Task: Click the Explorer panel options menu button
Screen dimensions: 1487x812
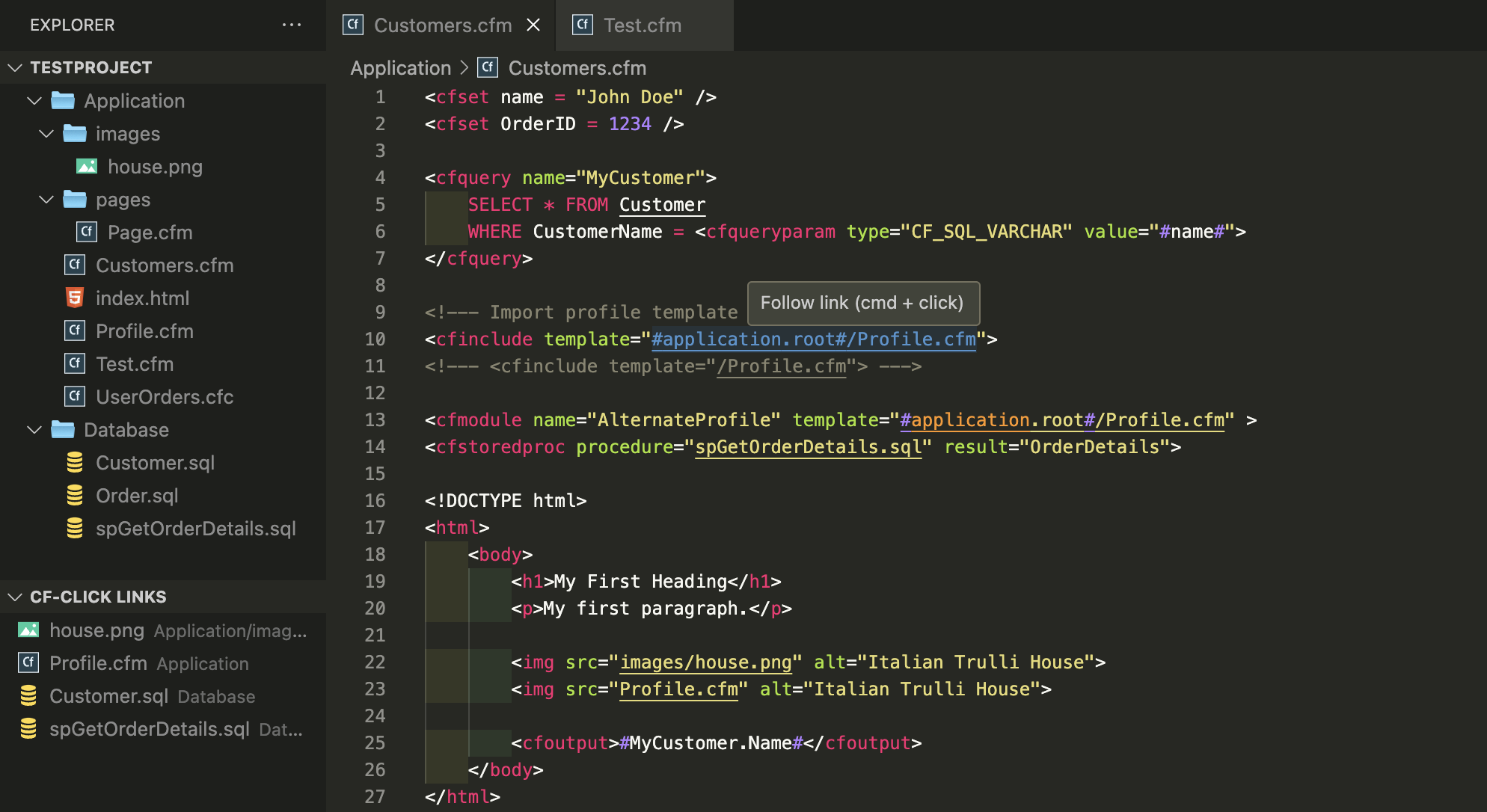Action: tap(293, 23)
